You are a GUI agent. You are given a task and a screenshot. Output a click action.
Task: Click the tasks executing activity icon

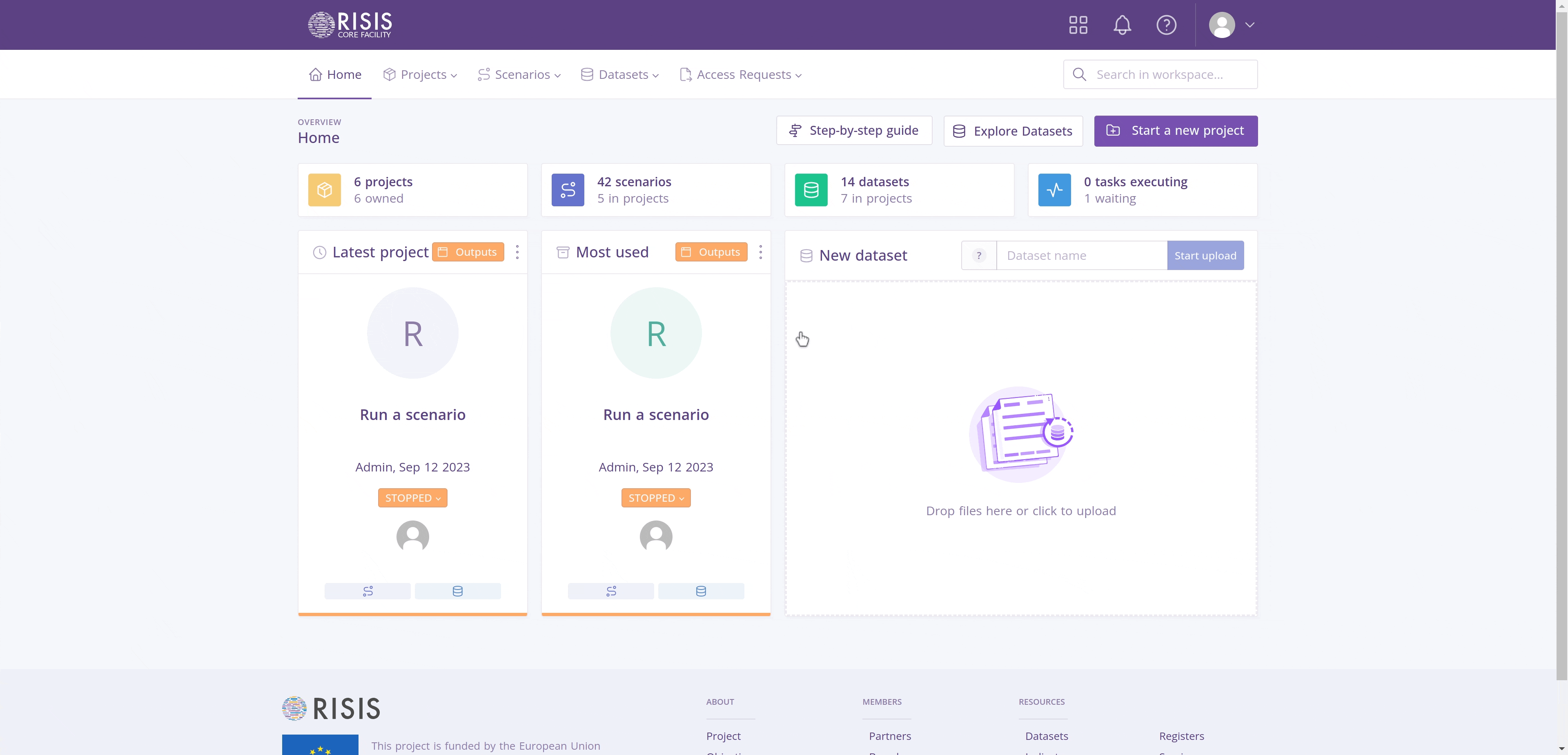1054,190
